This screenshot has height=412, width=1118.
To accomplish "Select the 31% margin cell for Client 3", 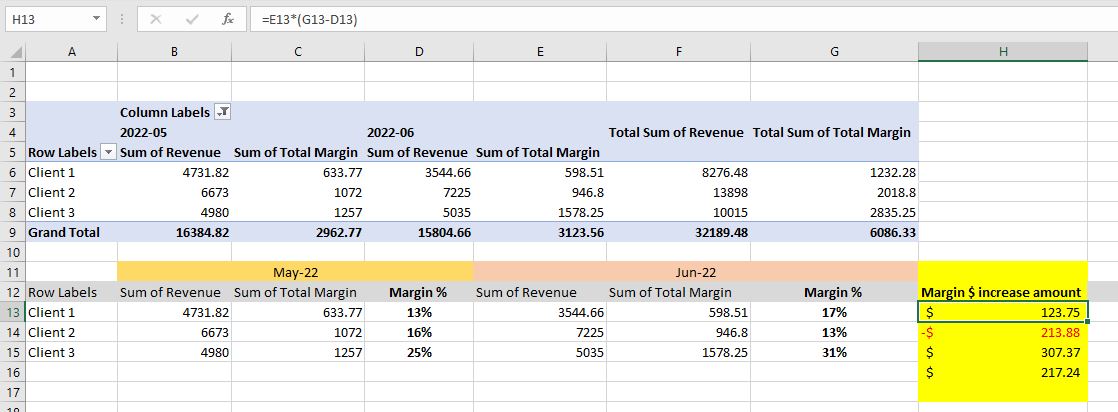I will tap(833, 352).
